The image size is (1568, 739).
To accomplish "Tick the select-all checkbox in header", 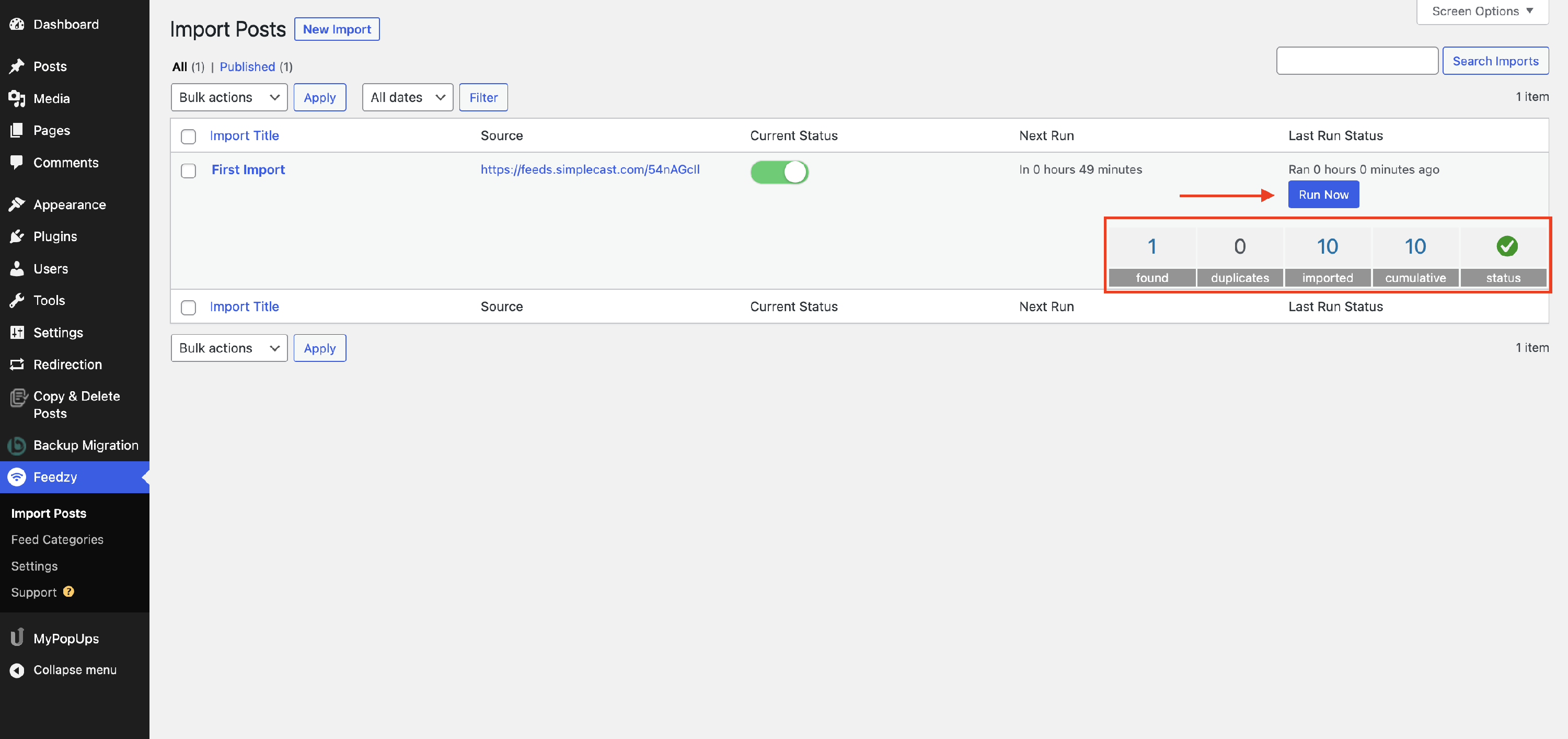I will tap(189, 137).
